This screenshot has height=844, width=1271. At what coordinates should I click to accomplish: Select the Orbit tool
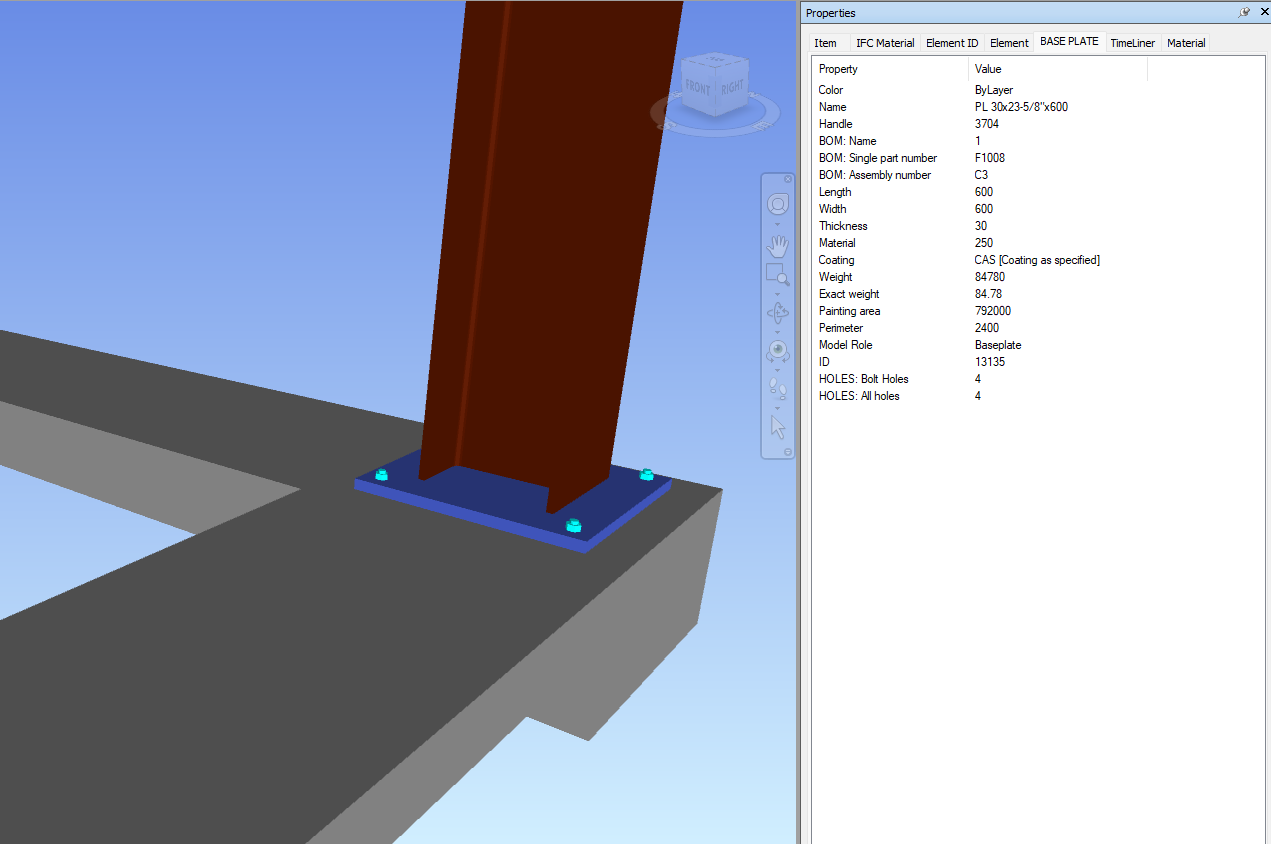click(777, 312)
